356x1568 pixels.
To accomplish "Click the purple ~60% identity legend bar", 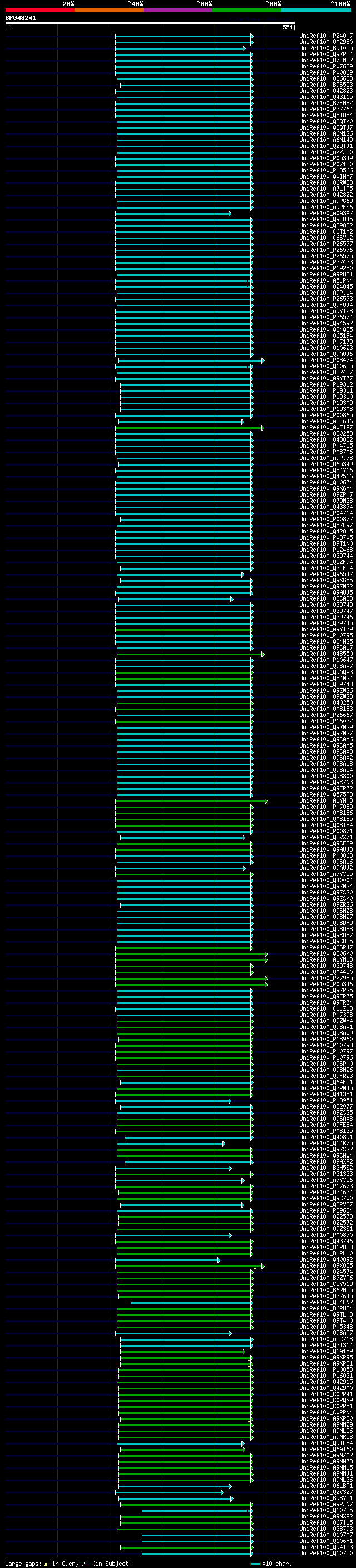I will tap(177, 11).
